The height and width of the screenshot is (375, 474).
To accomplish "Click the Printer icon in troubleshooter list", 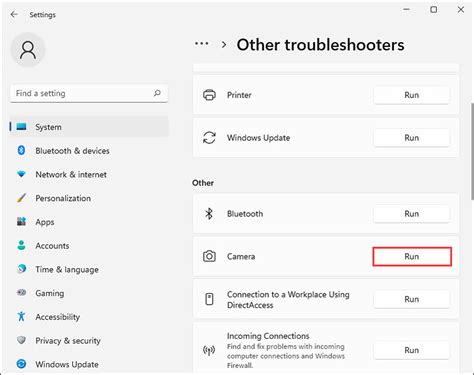I will click(x=209, y=95).
